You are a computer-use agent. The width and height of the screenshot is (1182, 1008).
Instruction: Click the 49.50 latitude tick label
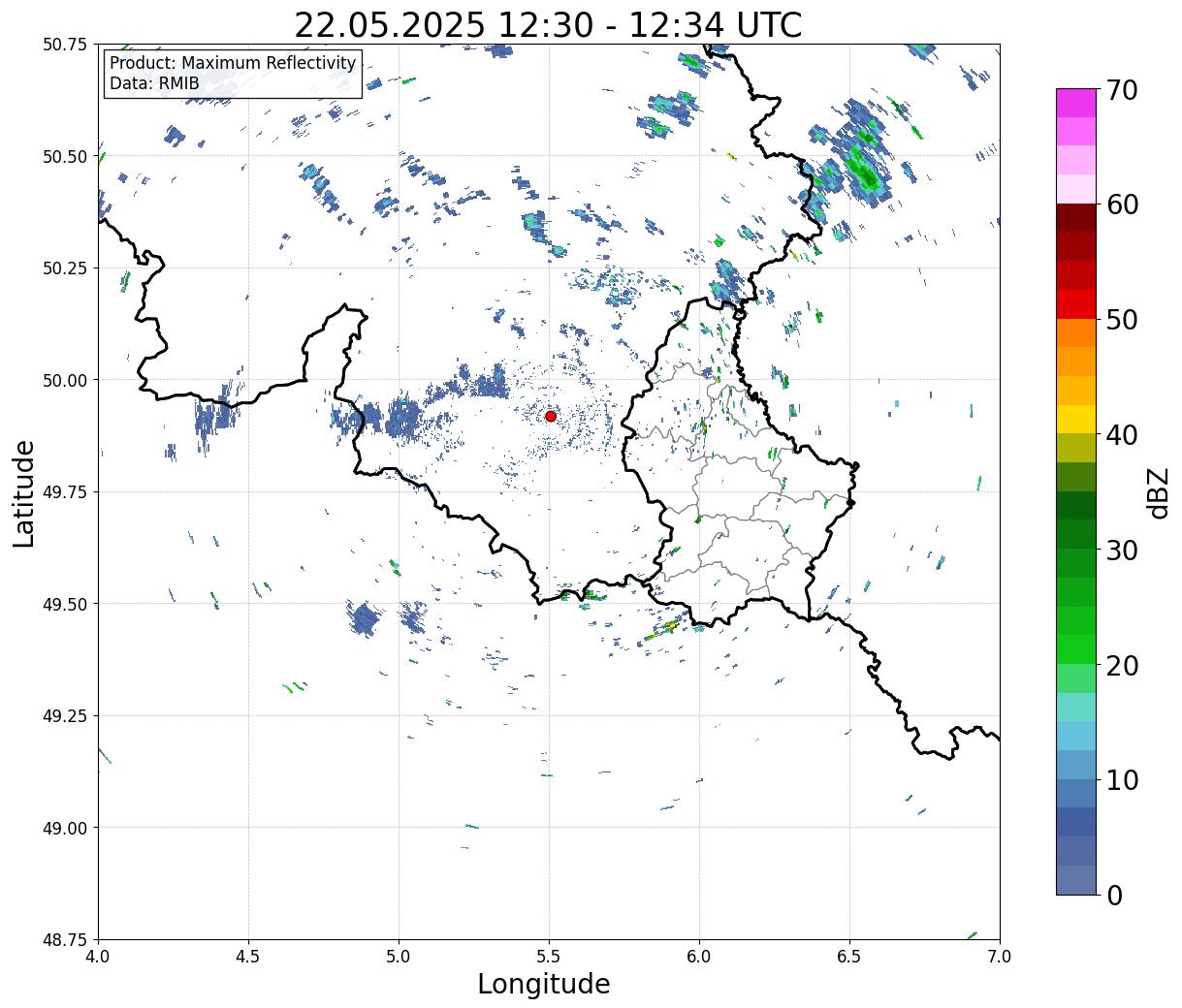click(x=65, y=604)
